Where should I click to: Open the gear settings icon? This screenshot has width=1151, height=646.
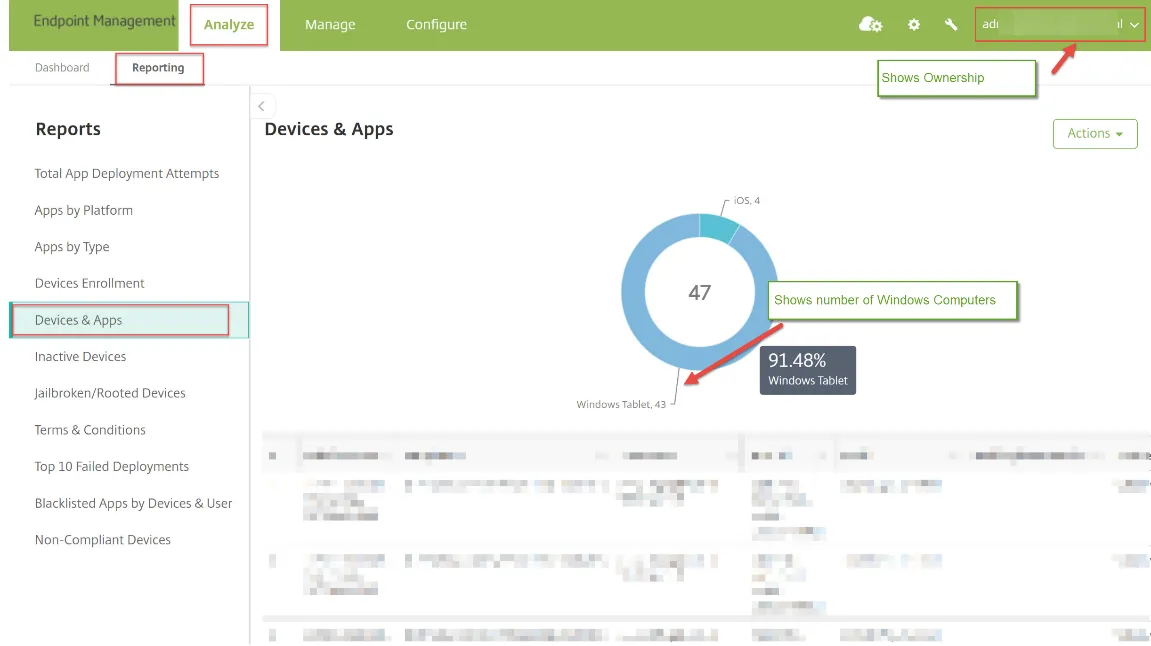pos(914,25)
